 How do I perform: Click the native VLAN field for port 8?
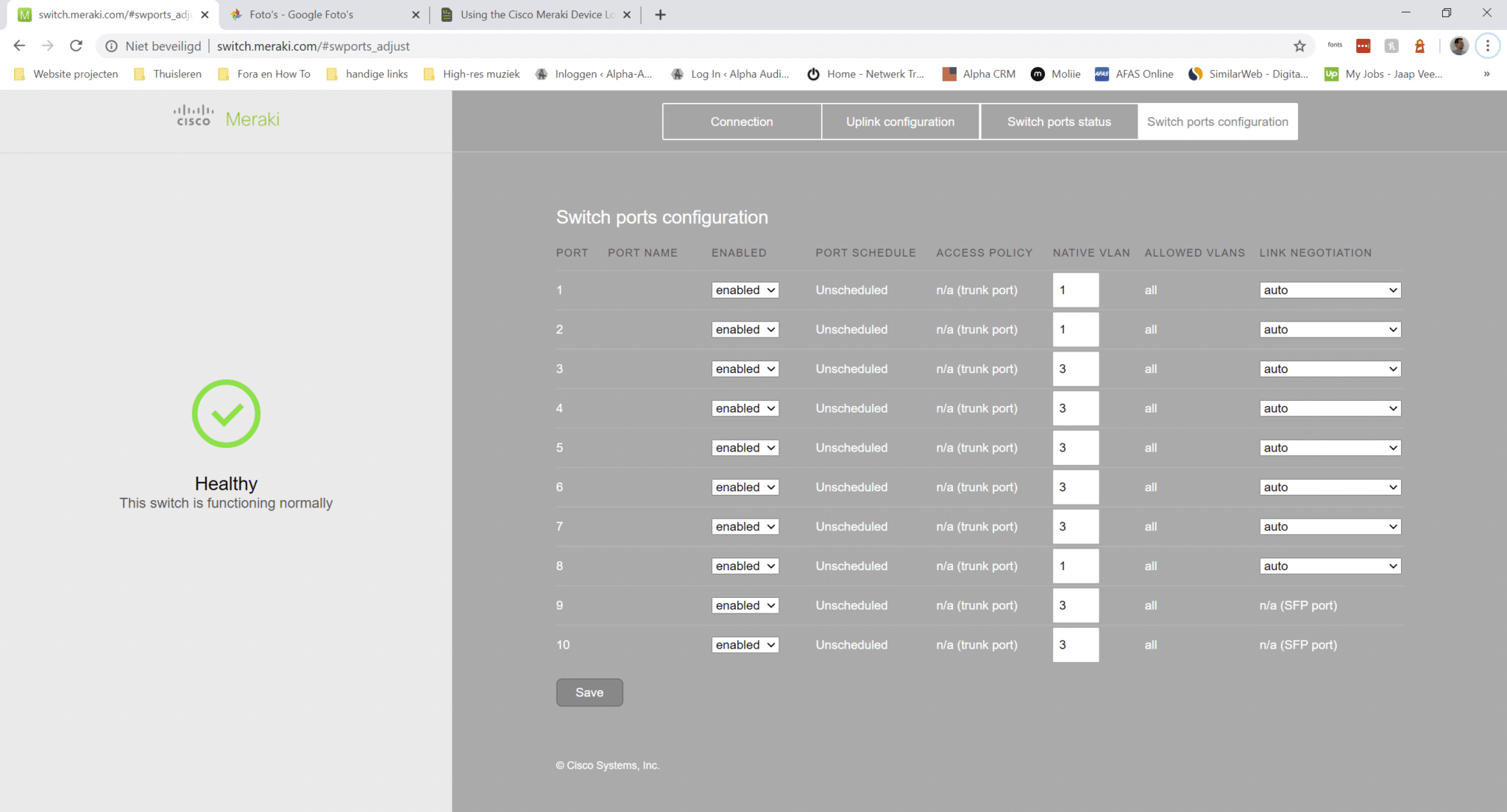(1075, 566)
